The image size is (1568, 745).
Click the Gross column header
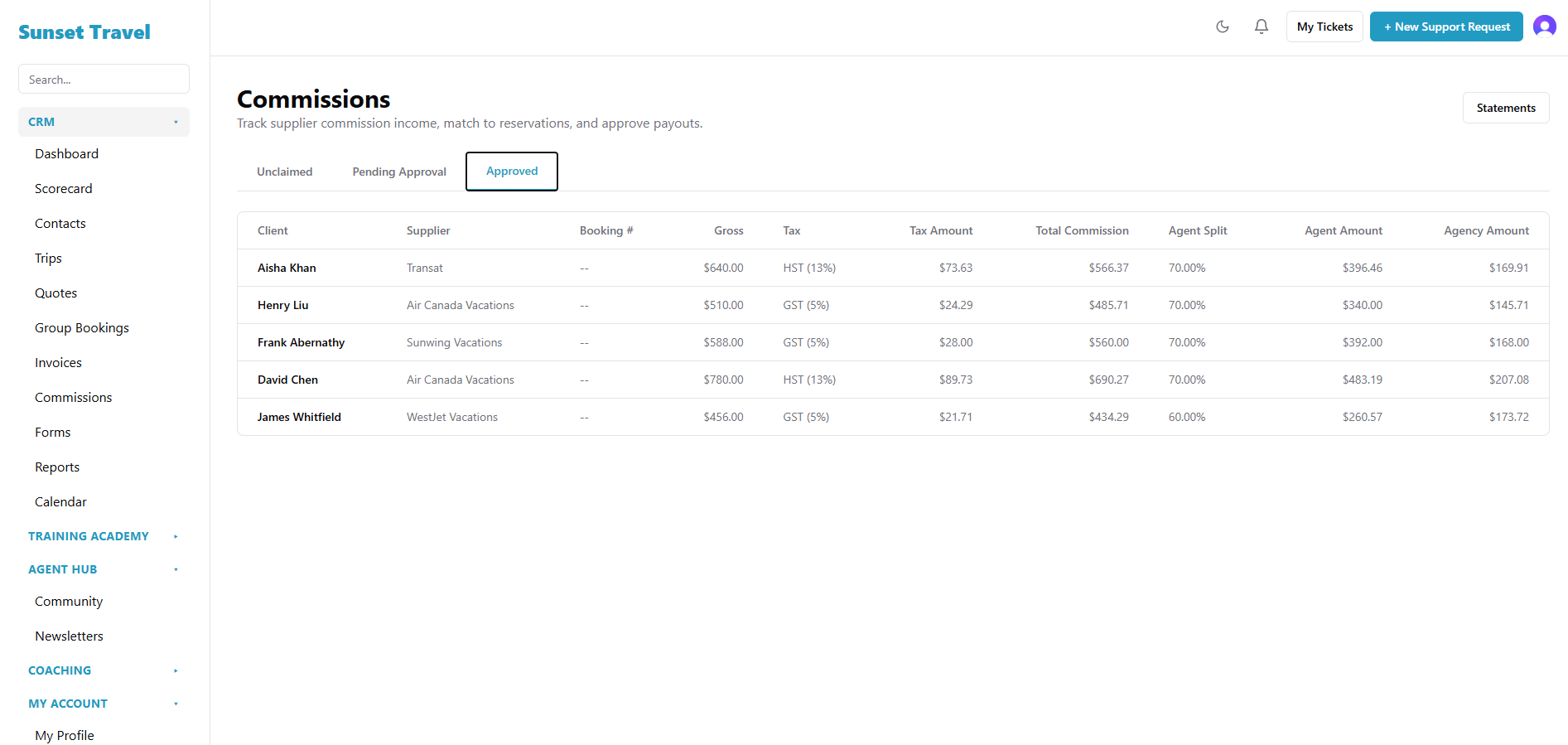coord(729,230)
